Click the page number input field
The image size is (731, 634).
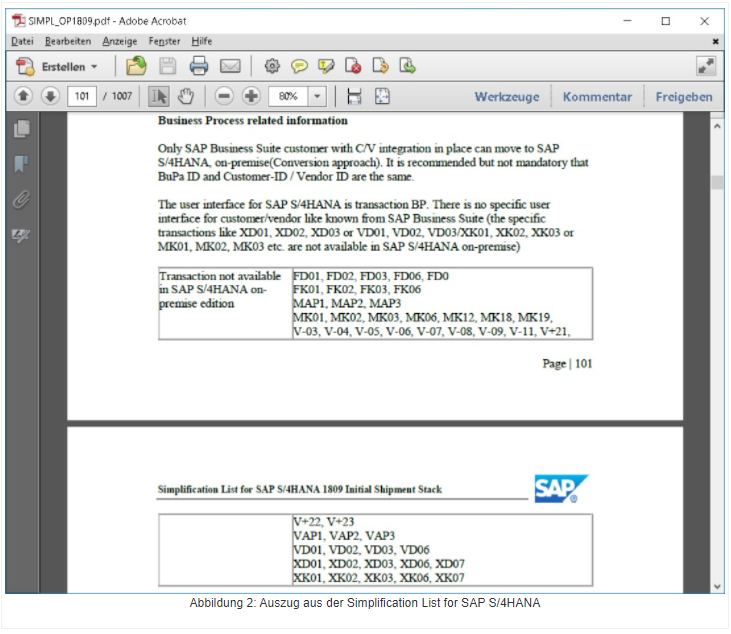pyautogui.click(x=81, y=97)
